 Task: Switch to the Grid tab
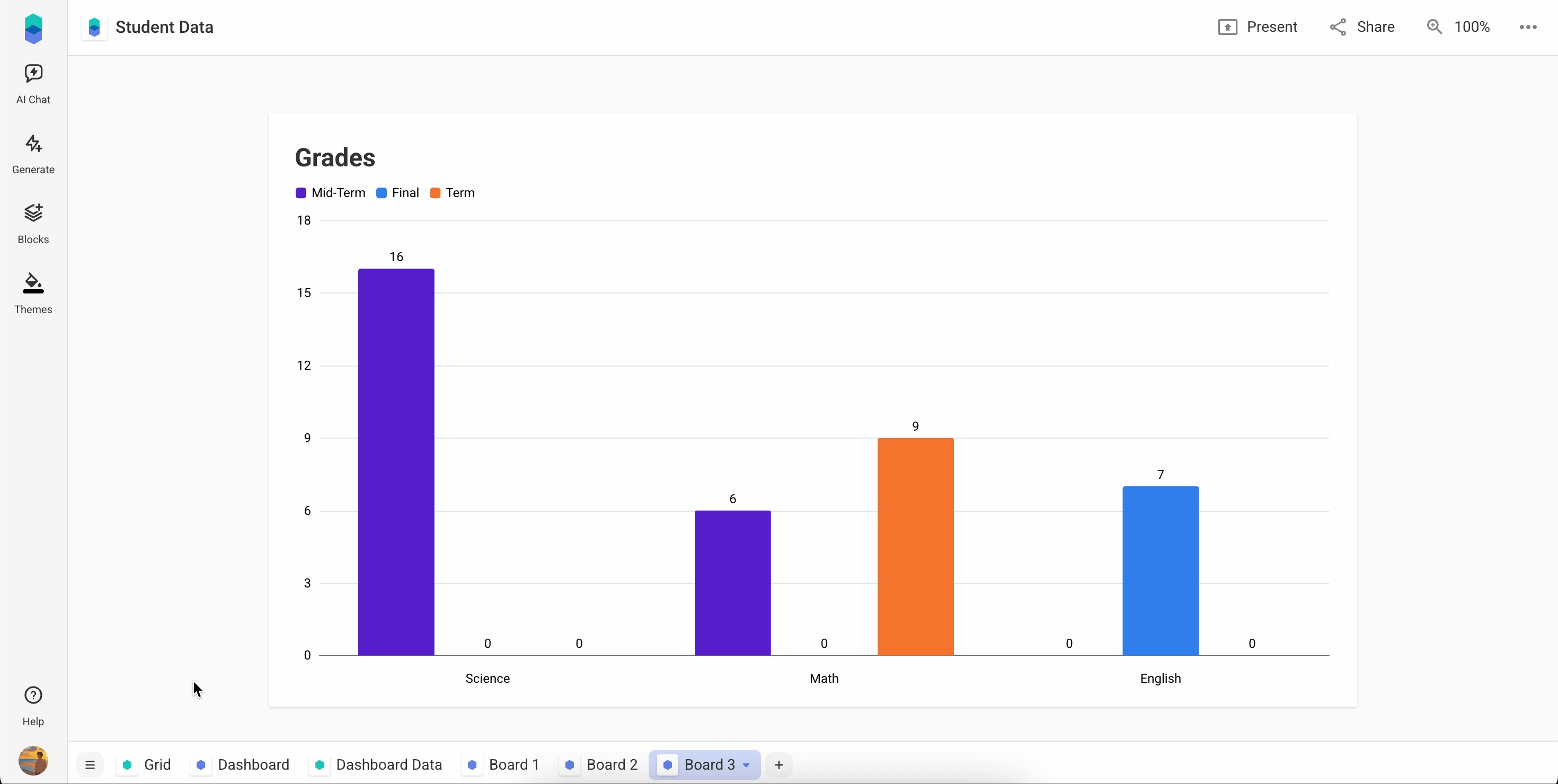click(158, 764)
